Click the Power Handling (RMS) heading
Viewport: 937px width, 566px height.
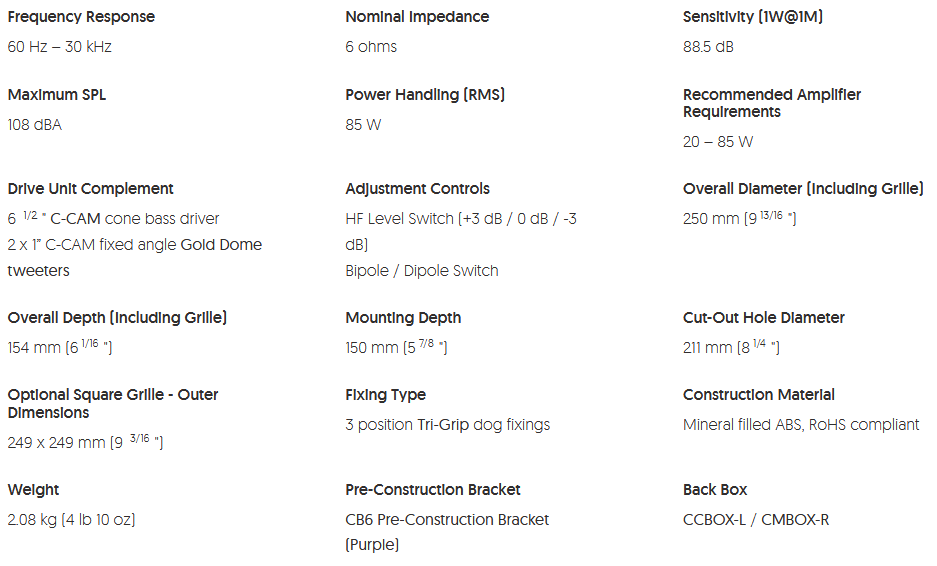[x=425, y=95]
